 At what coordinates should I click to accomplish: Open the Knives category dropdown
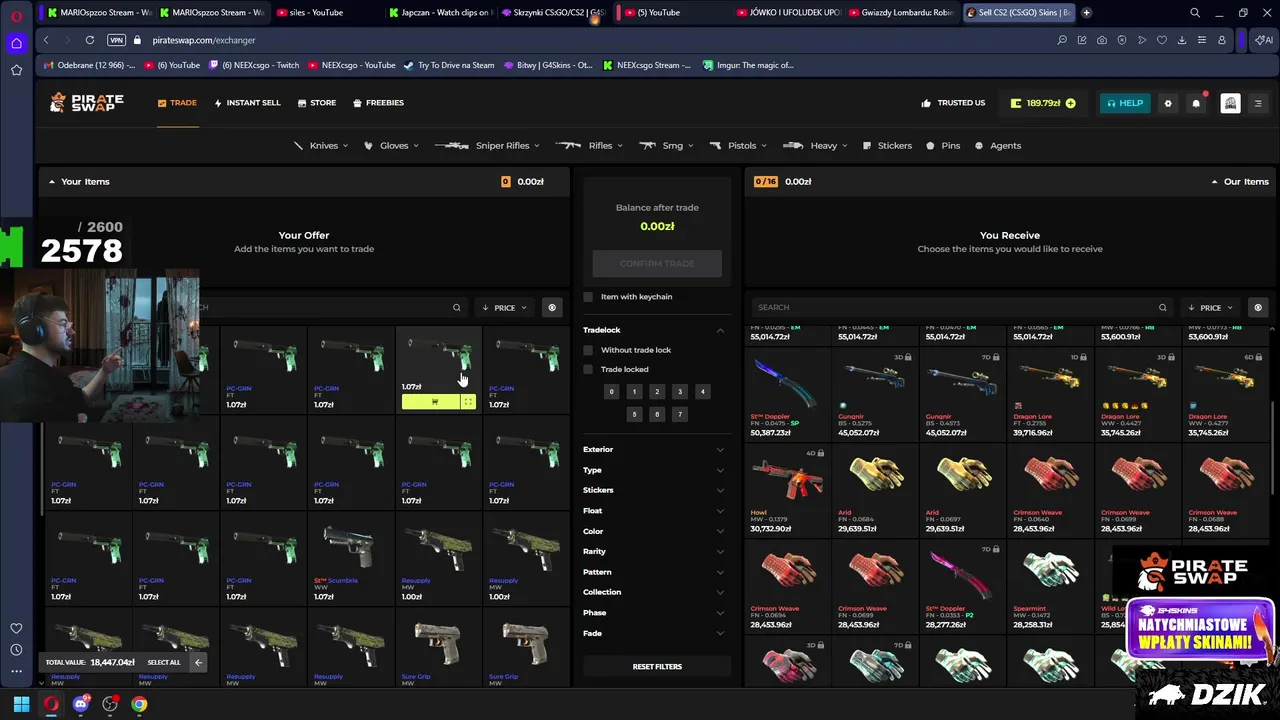[320, 146]
